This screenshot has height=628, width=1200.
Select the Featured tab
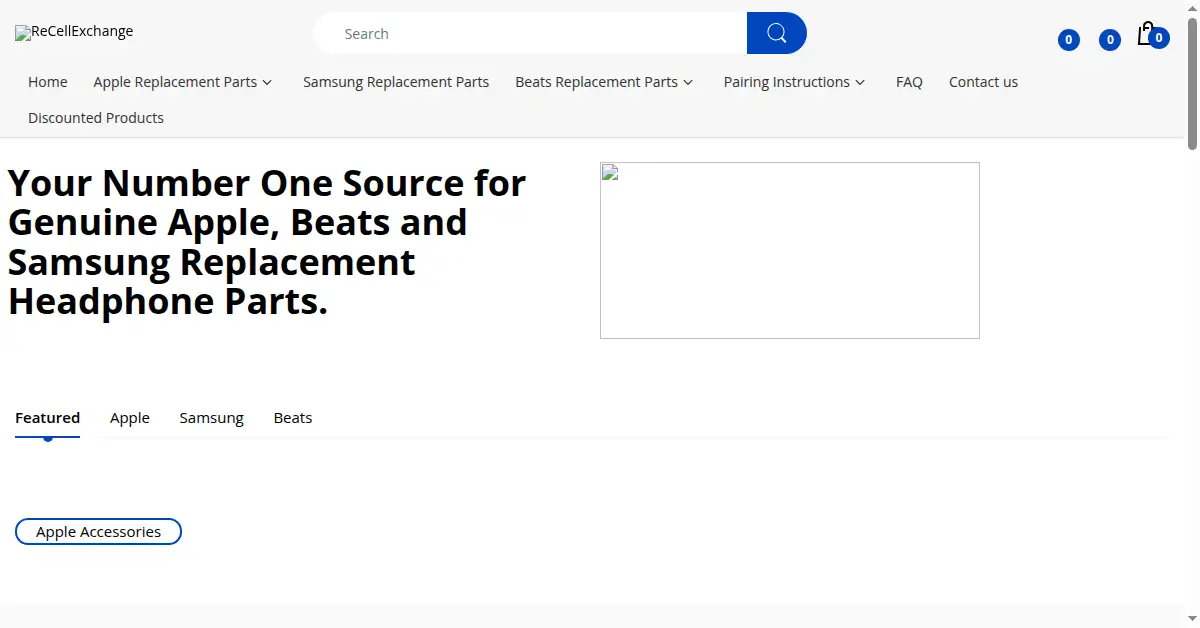point(47,418)
